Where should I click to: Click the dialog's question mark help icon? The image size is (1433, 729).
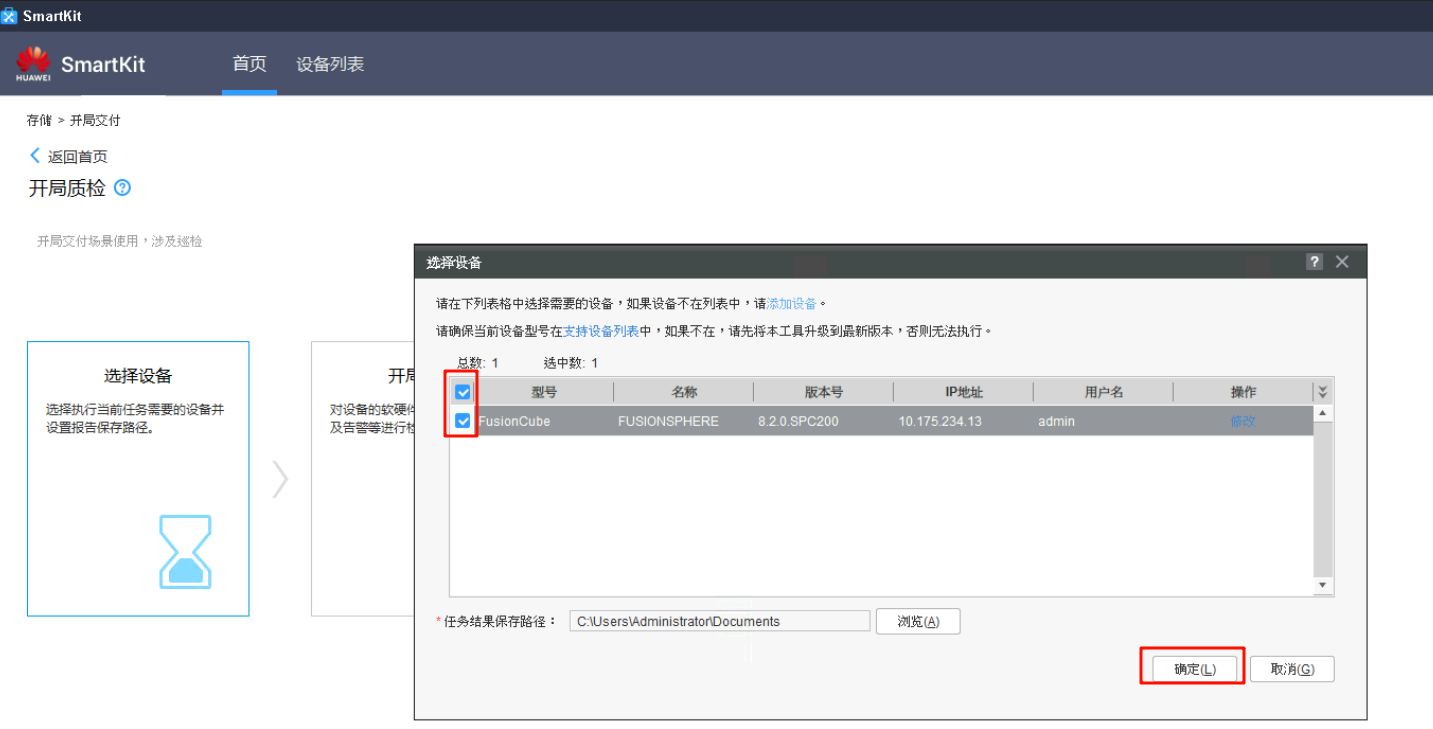tap(1314, 262)
